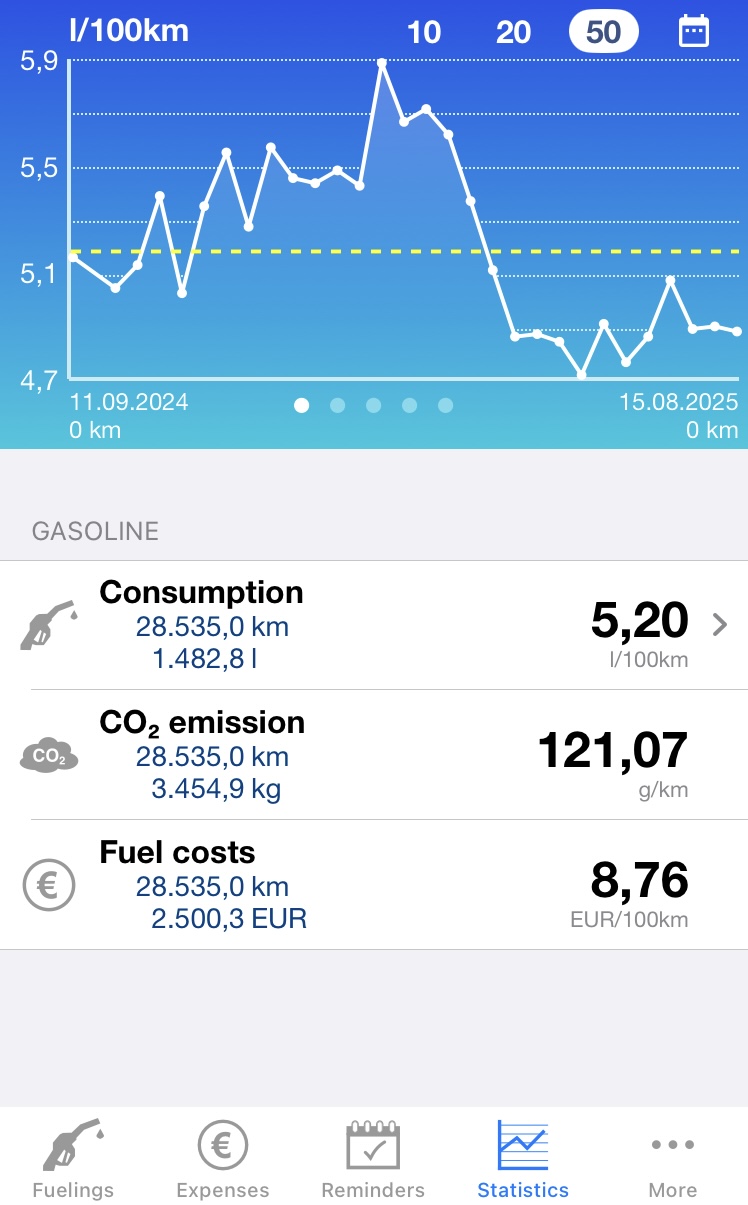748x1205 pixels.
Task: Tap the peak point on the chart
Action: coord(382,62)
